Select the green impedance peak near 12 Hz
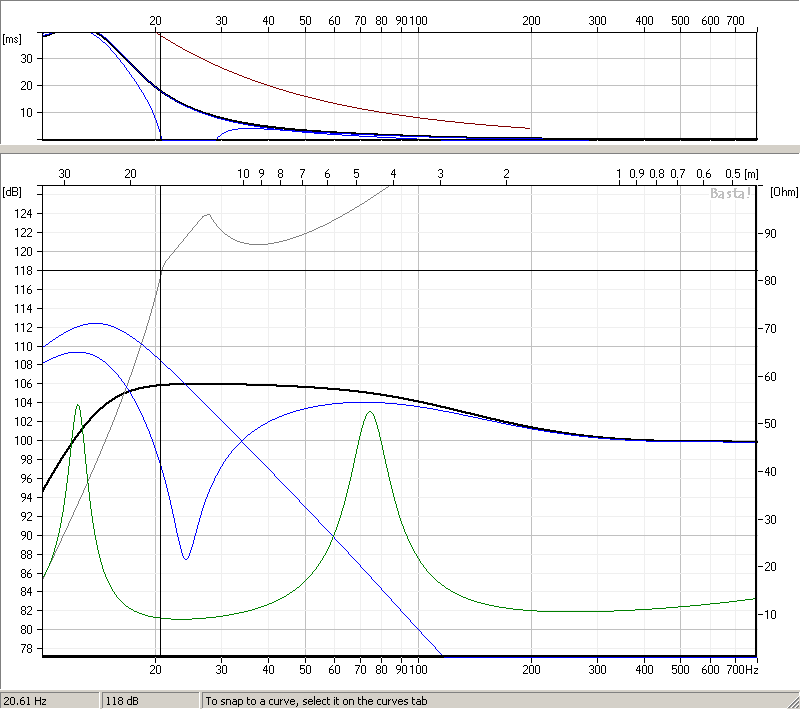 (78, 406)
